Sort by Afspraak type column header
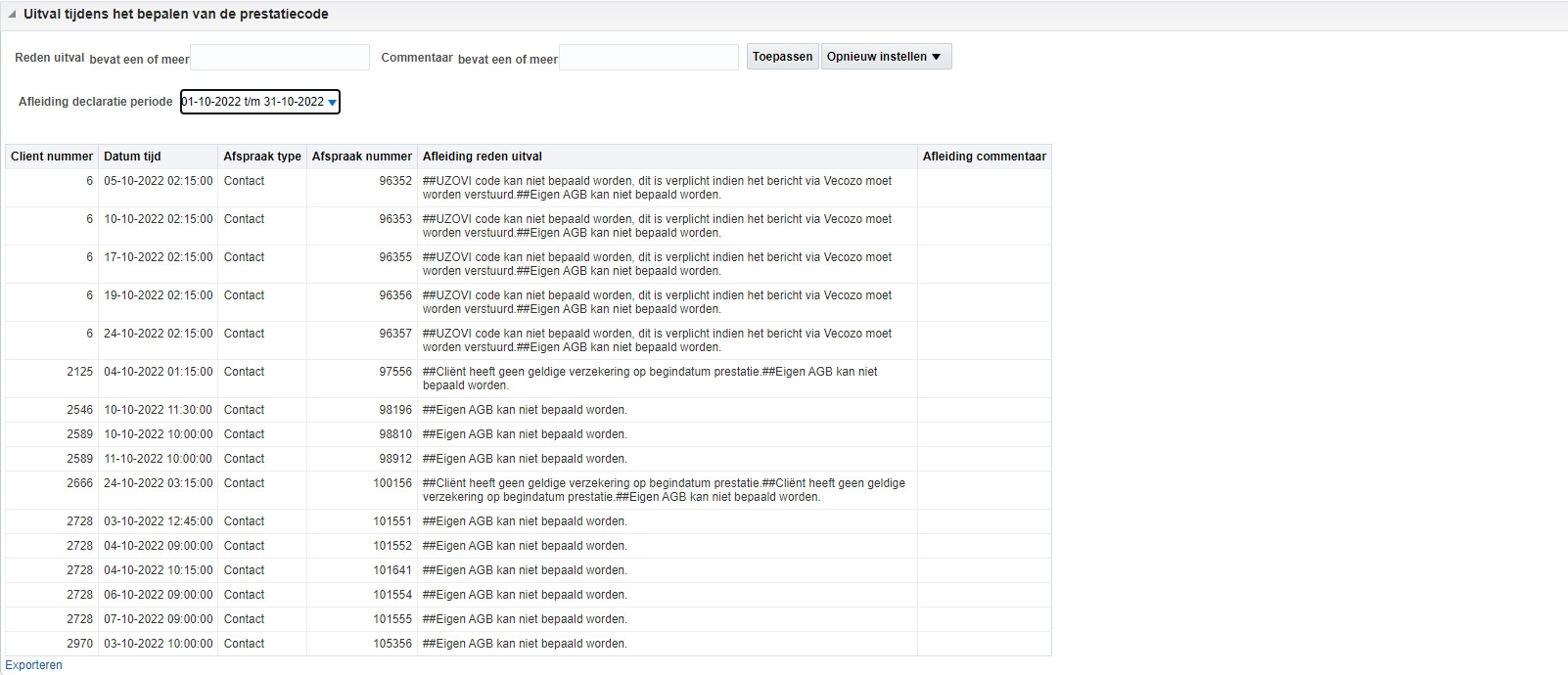 pos(262,157)
